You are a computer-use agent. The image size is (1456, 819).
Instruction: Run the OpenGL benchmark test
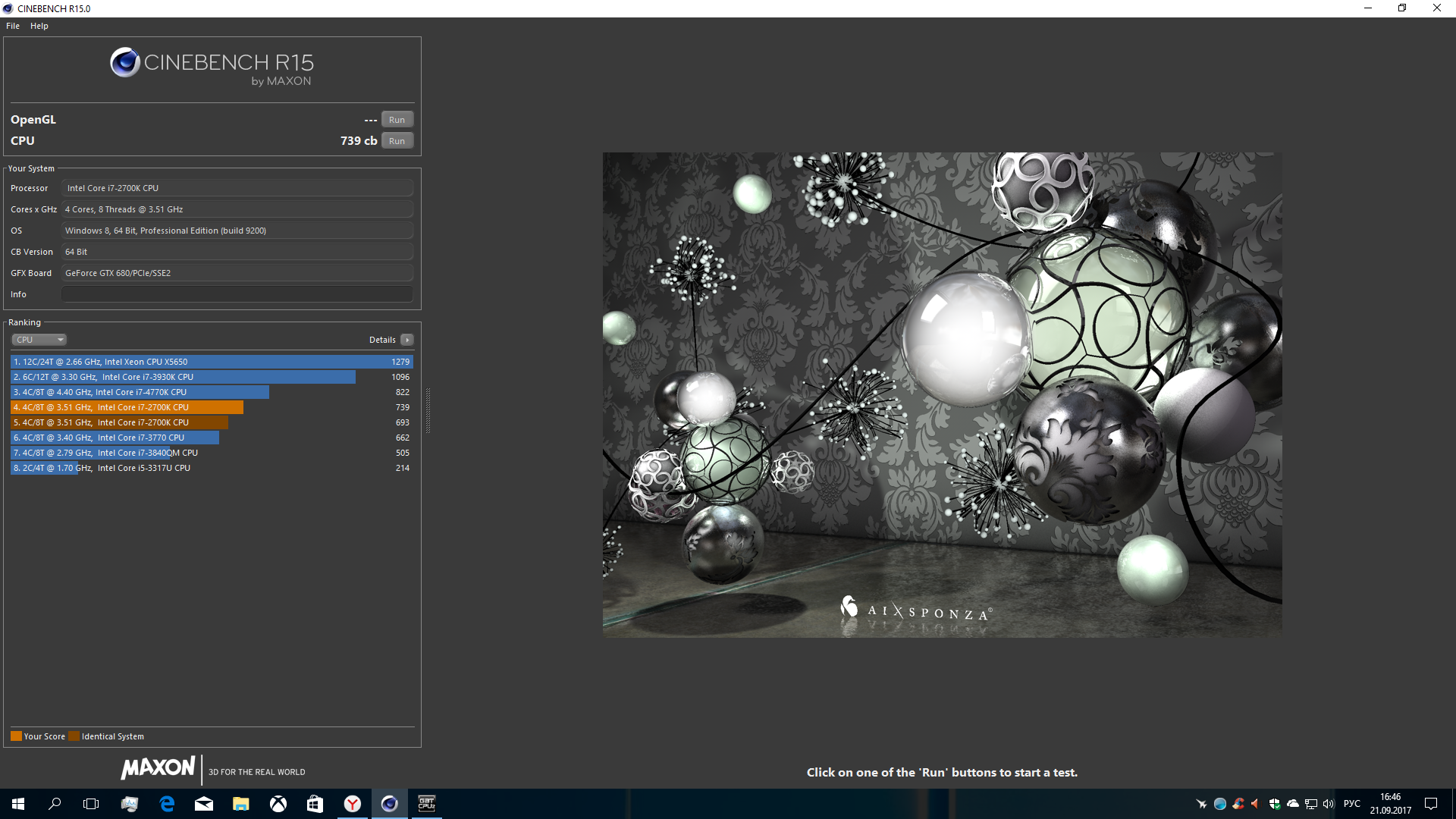397,120
